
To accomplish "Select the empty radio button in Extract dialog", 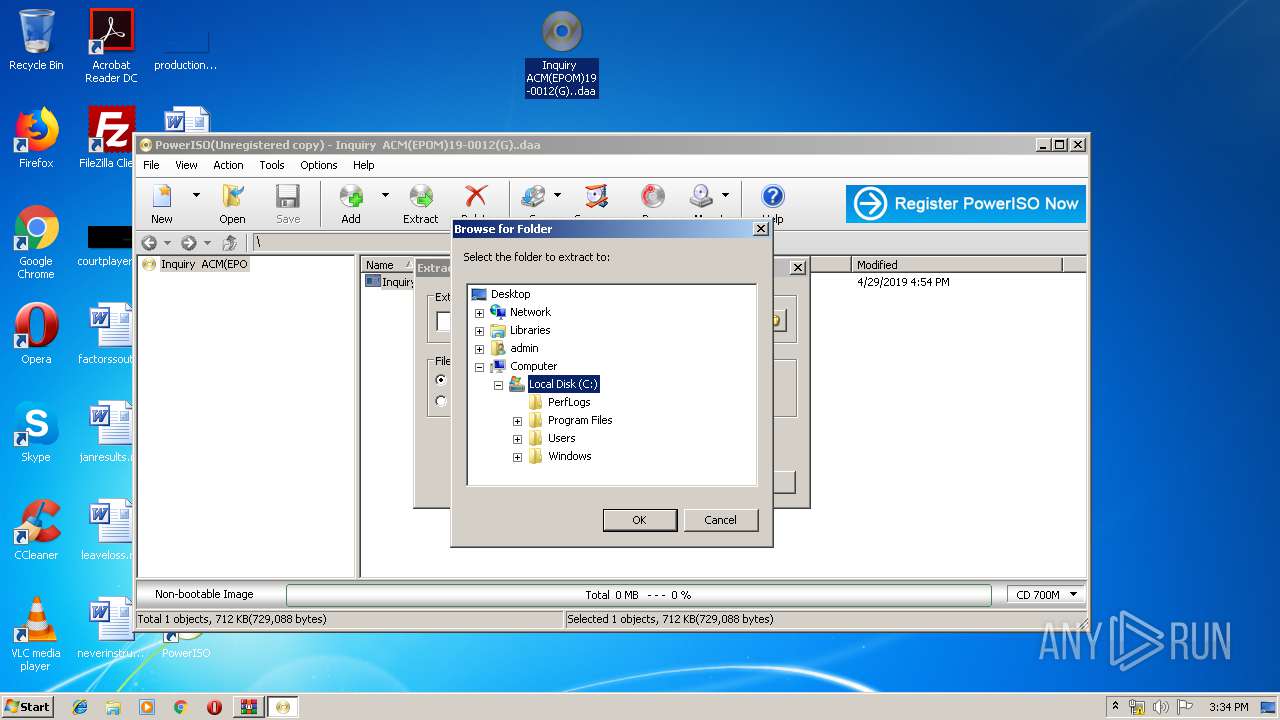I will tap(441, 401).
